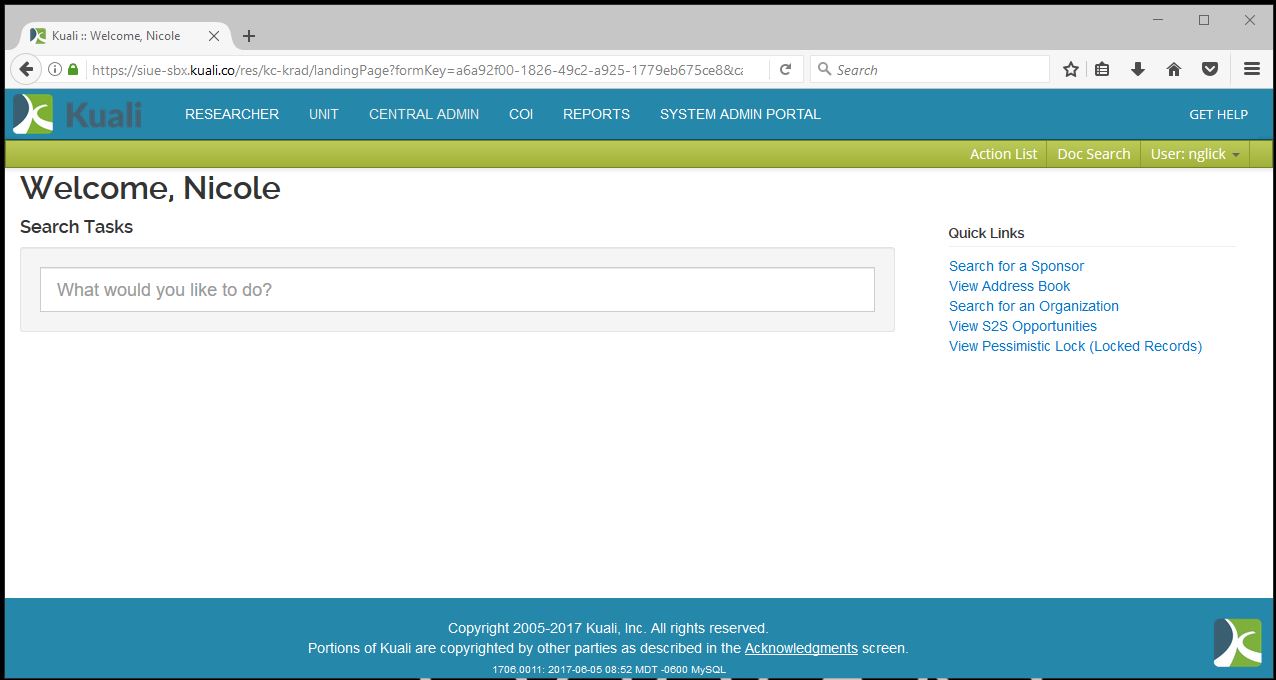Open the CENTRAL ADMIN menu

[424, 114]
